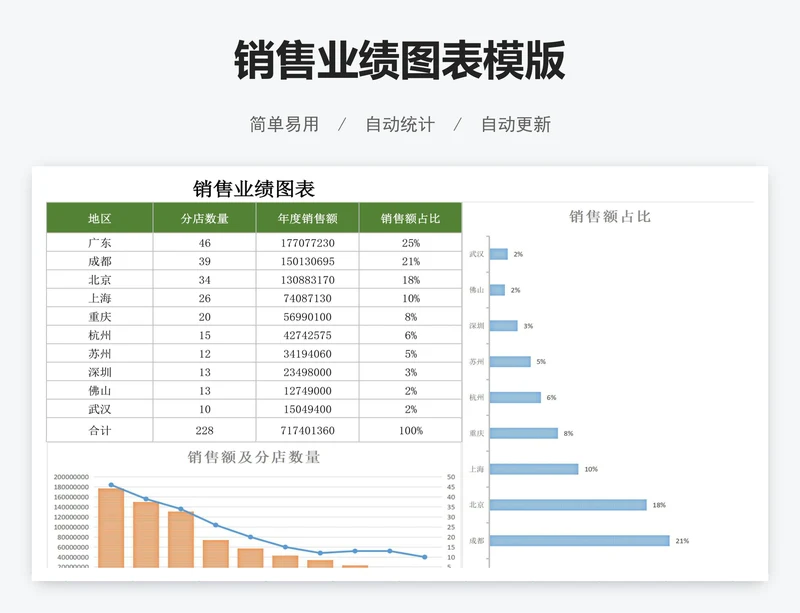
Task: Select sales value 23498000
Action: (x=307, y=372)
